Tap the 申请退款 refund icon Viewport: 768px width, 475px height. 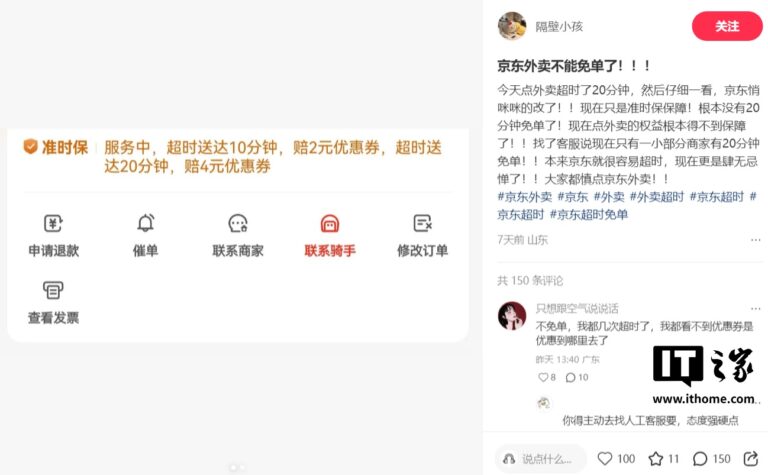pyautogui.click(x=53, y=223)
